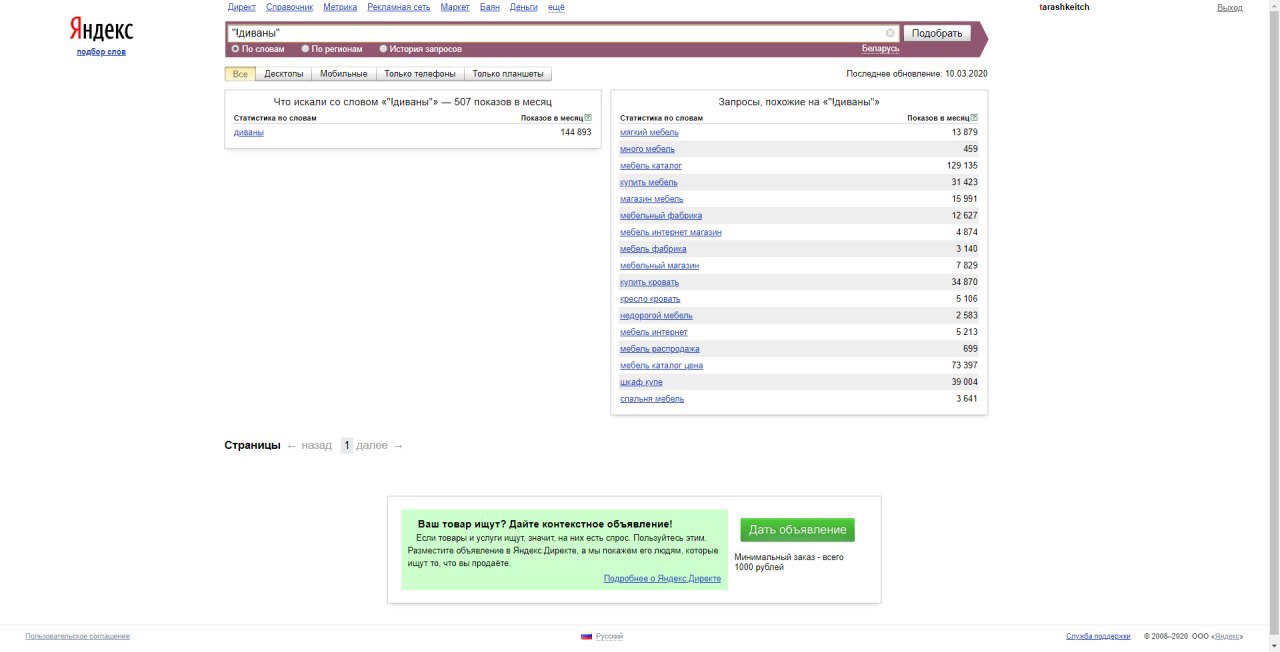Open 'Баян' top navigation link

coord(490,7)
